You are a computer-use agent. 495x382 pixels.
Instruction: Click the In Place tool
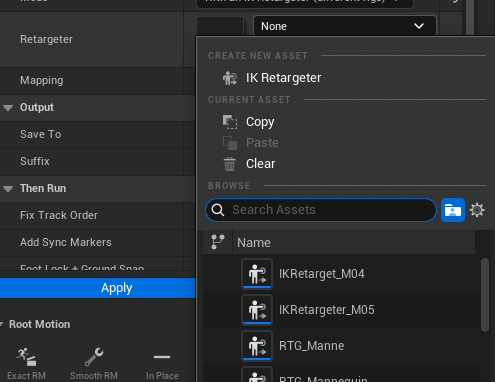[162, 364]
